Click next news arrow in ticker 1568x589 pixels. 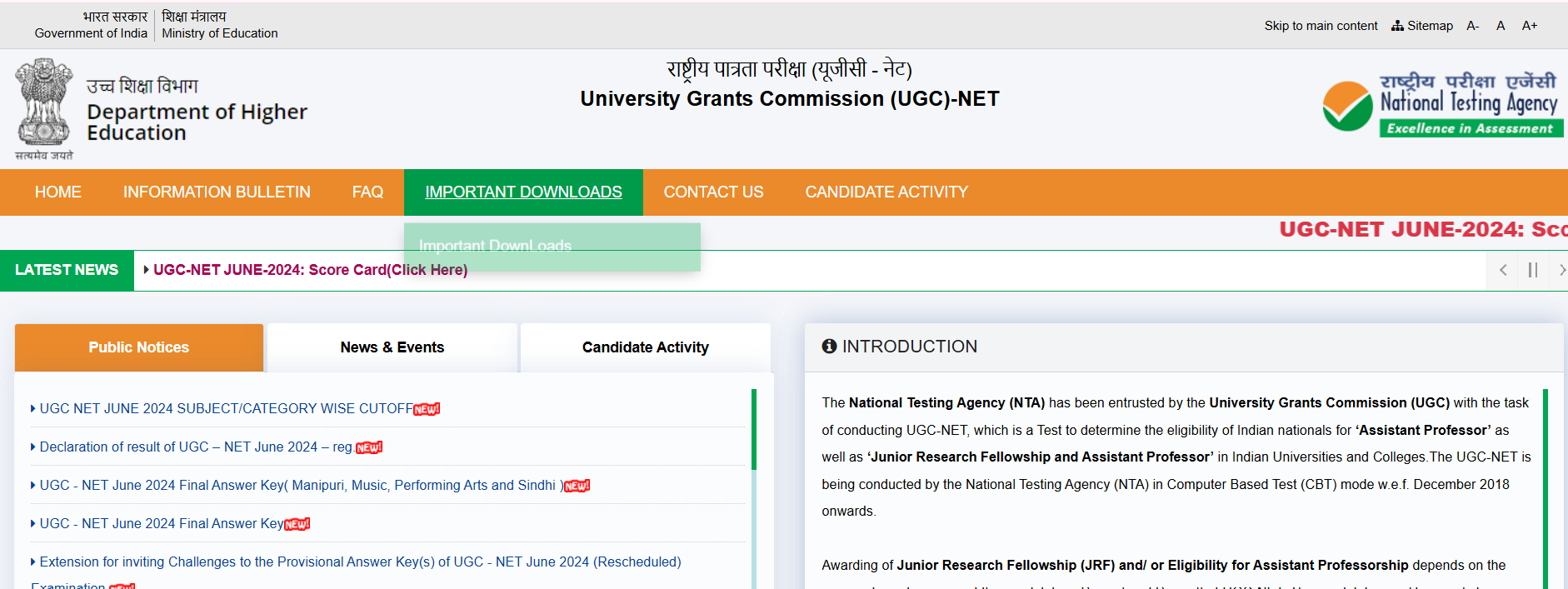(x=1560, y=270)
